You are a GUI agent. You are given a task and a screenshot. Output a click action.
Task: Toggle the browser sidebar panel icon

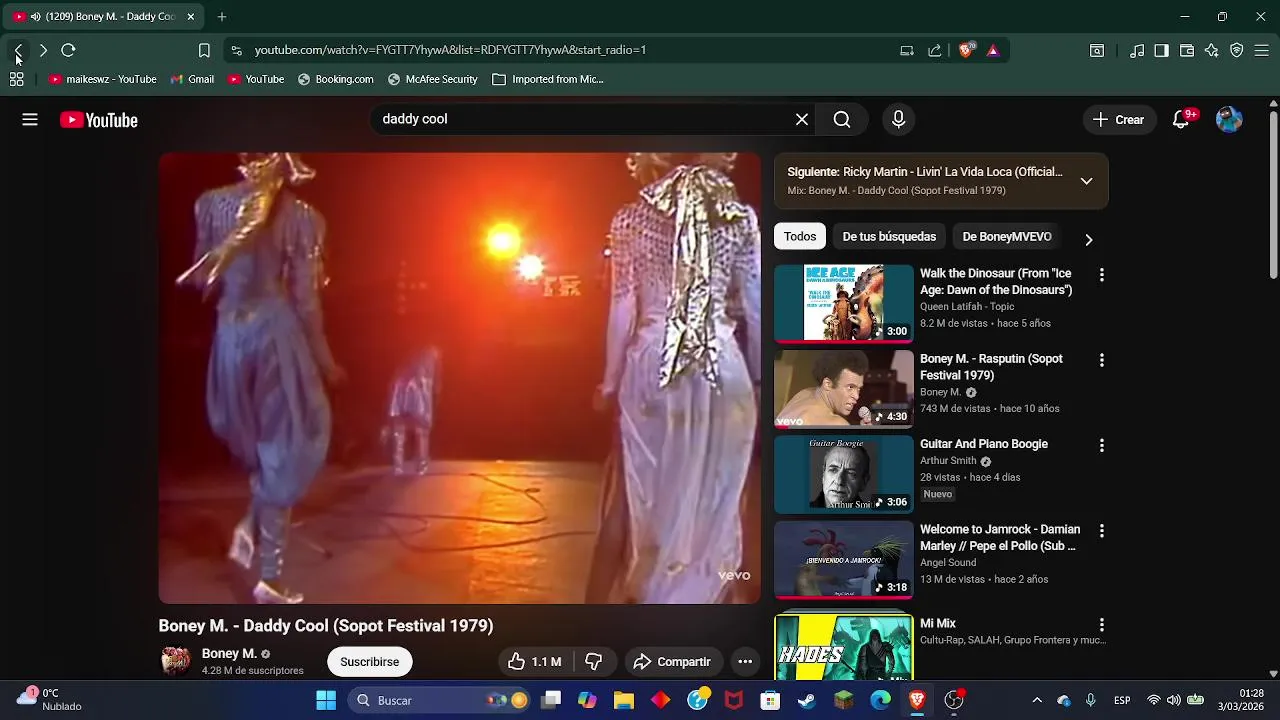click(1161, 50)
